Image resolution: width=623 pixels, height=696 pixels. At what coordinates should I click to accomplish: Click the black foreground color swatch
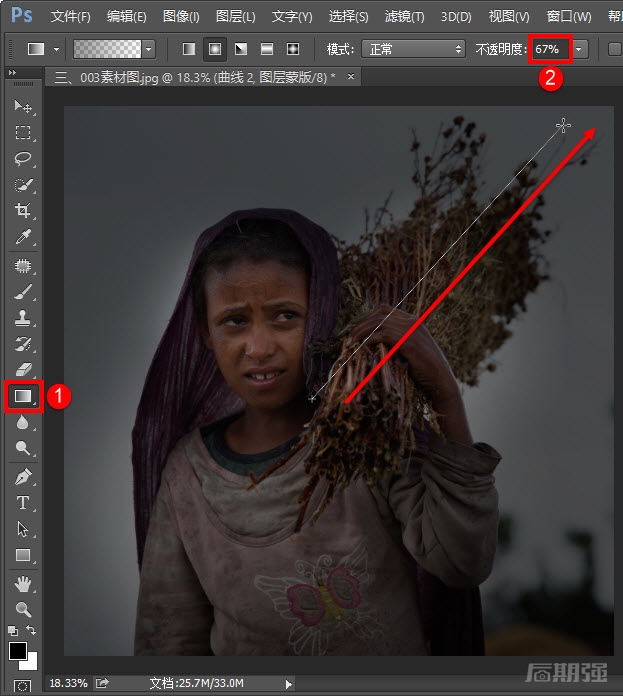18,651
